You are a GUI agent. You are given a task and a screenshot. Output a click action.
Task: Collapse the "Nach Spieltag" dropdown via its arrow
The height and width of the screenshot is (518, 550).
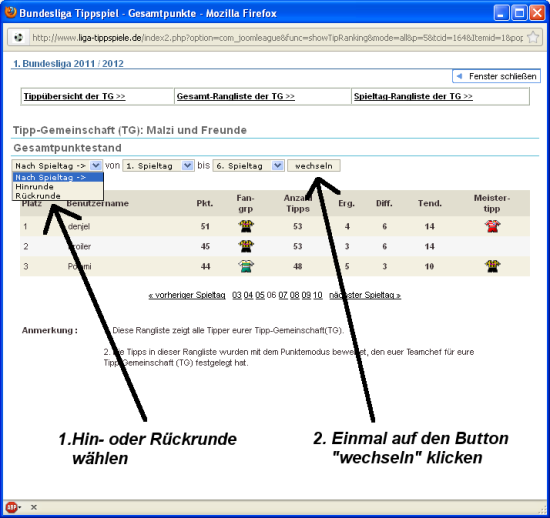click(96, 166)
